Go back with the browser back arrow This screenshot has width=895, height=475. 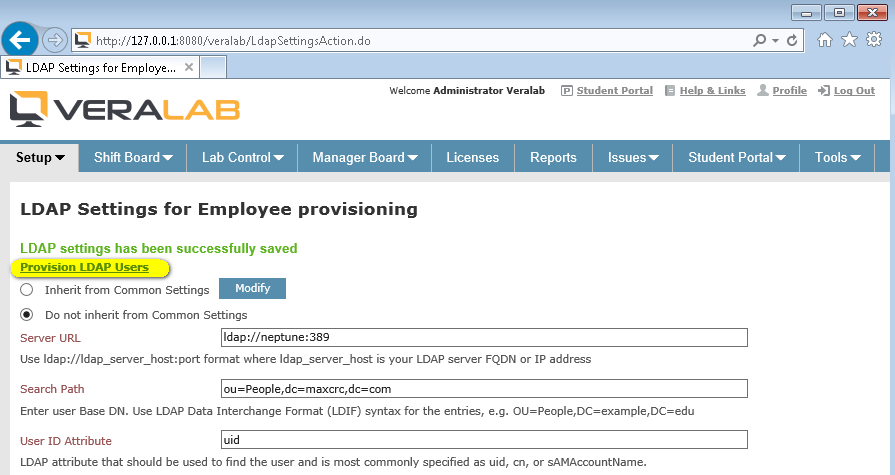(20, 40)
